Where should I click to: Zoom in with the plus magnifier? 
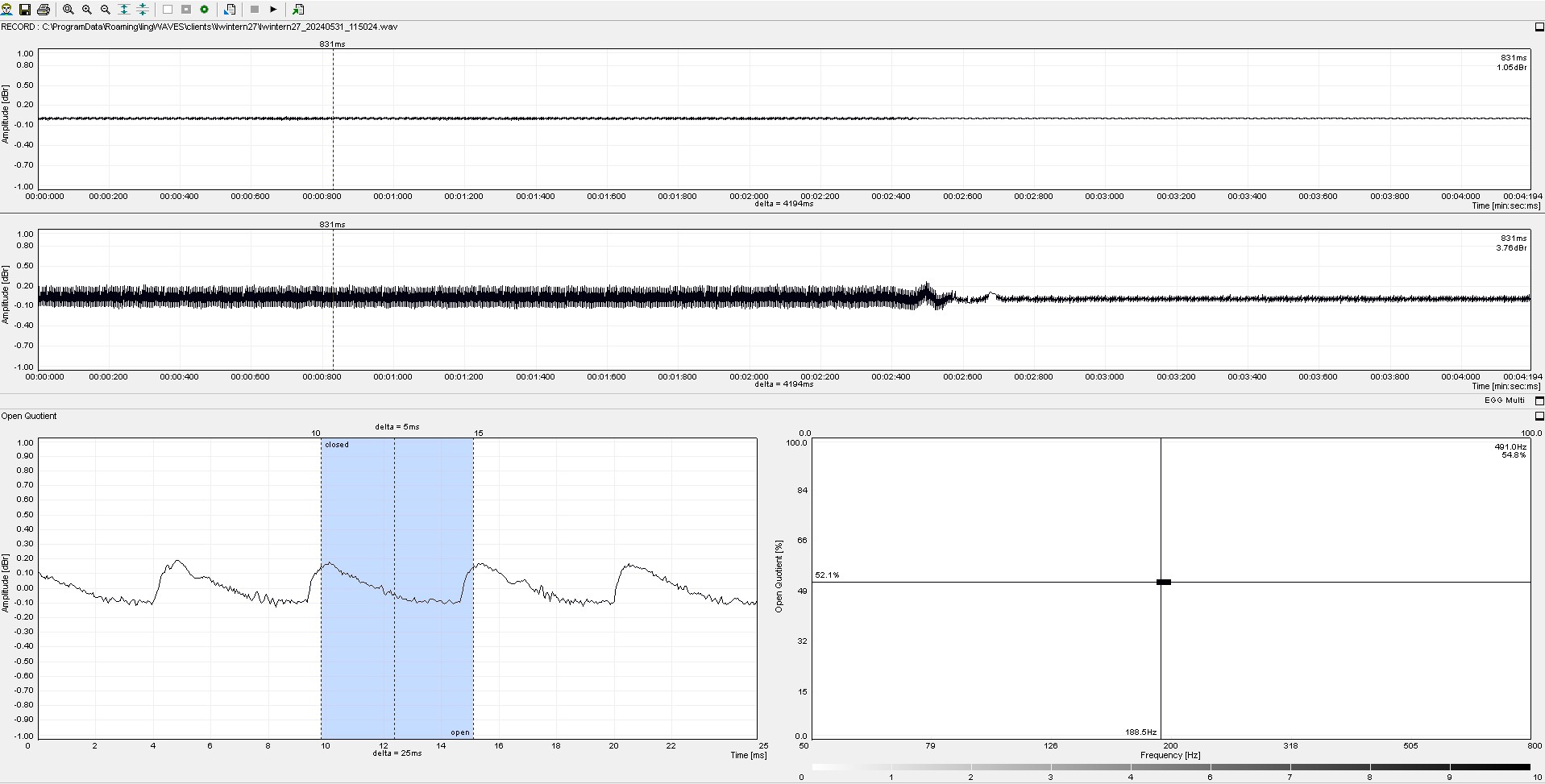(x=87, y=10)
